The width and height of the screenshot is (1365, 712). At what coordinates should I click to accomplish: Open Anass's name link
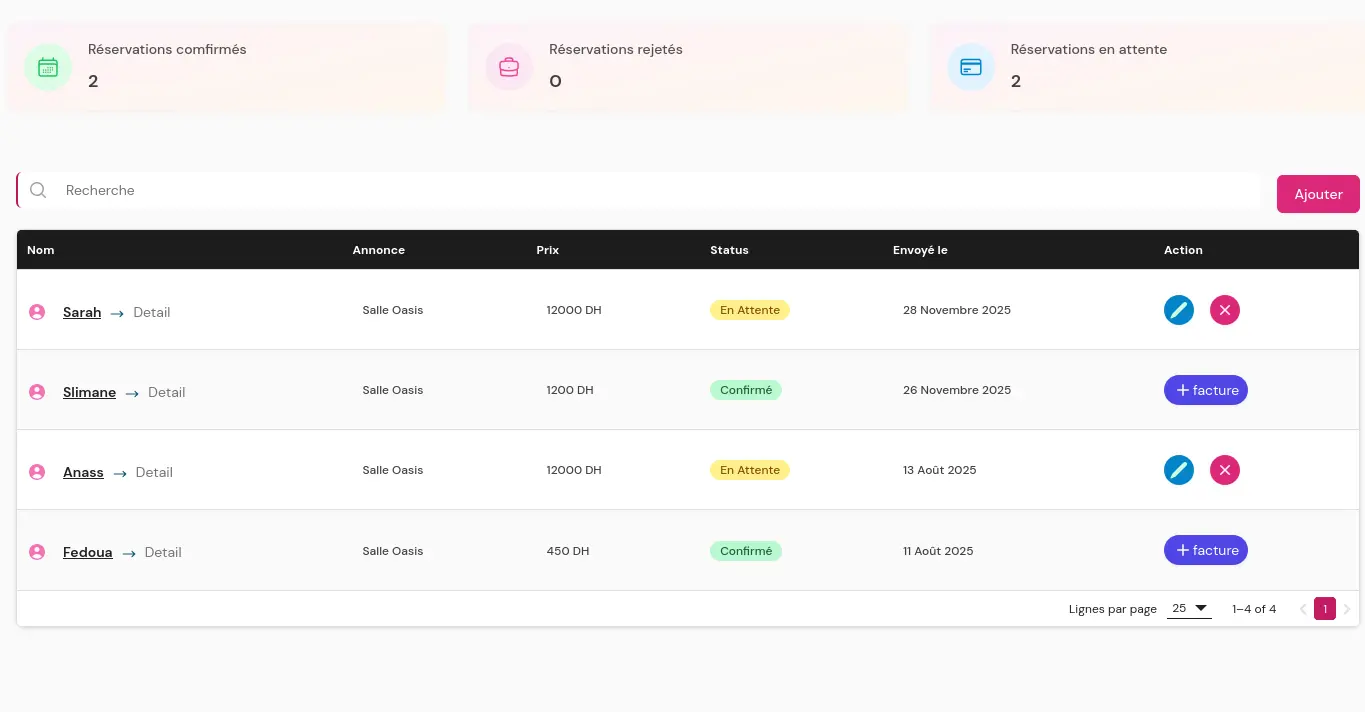tap(83, 472)
